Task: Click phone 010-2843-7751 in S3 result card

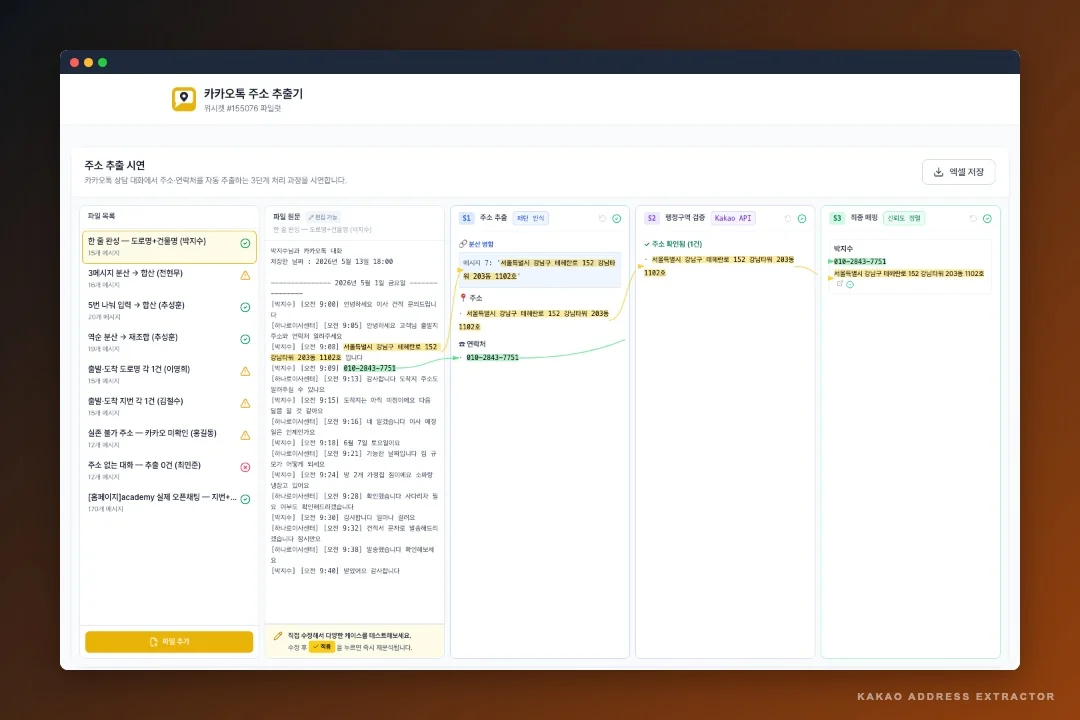Action: point(860,262)
